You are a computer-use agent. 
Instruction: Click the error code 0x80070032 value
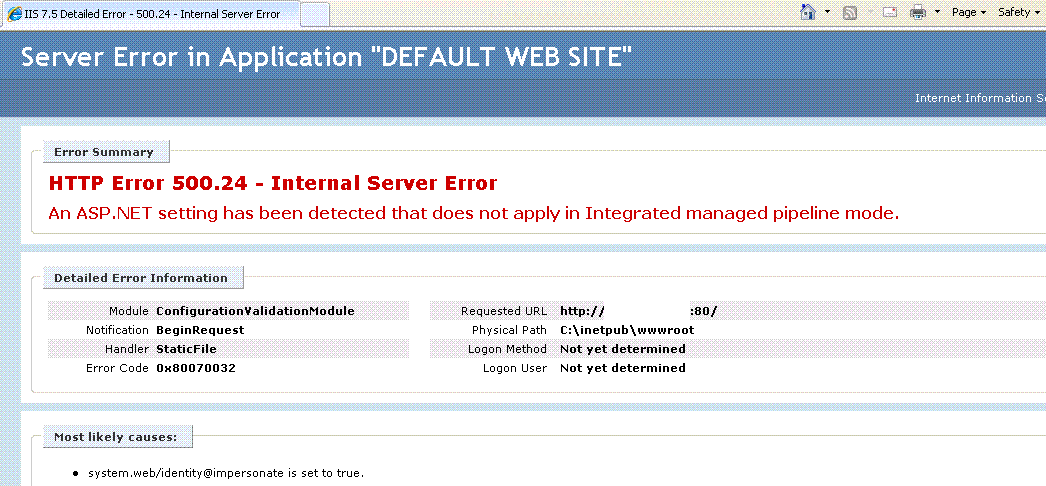pos(195,368)
